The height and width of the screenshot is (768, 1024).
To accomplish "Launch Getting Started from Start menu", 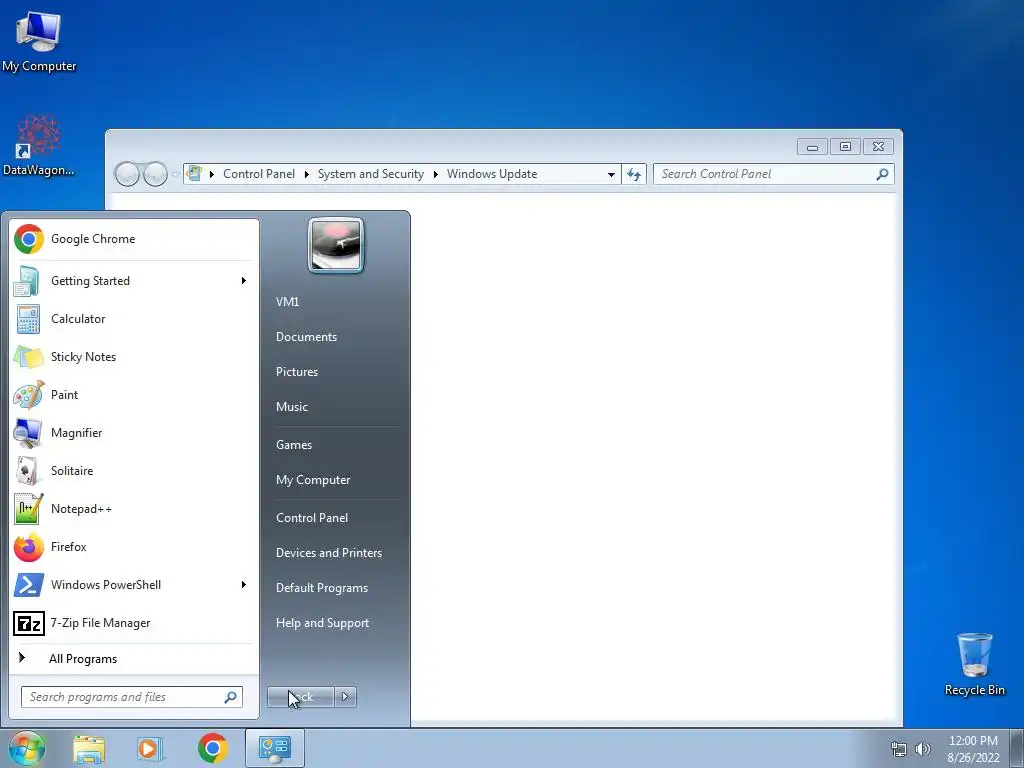I will pos(133,281).
